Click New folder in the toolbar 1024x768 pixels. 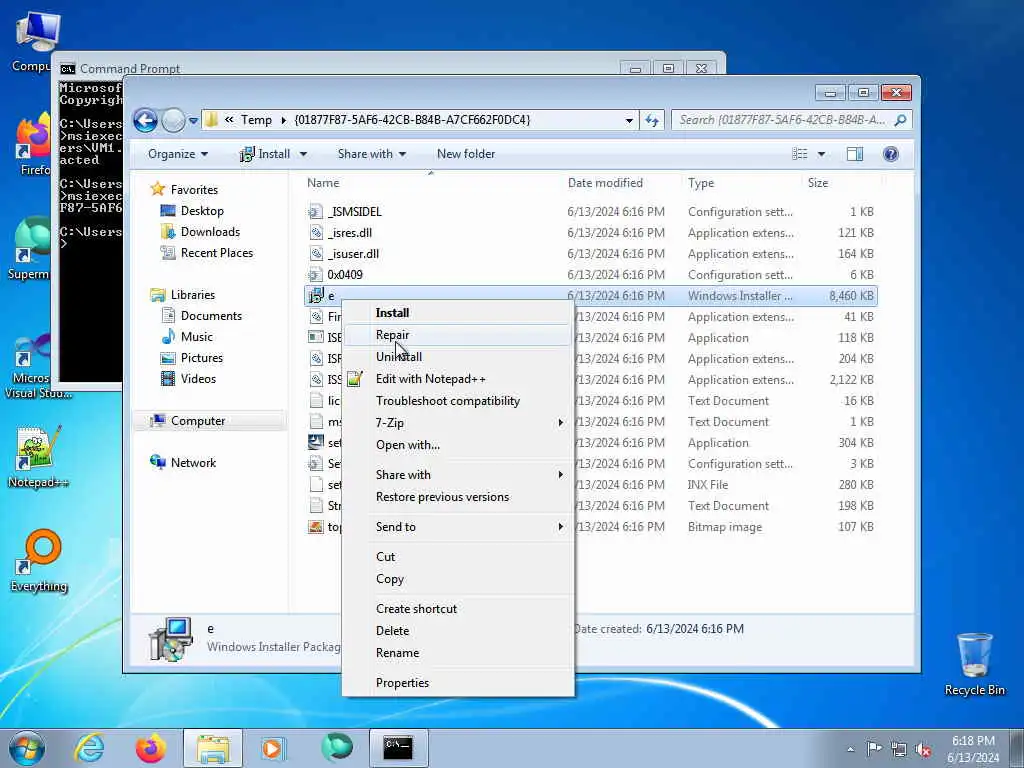click(x=466, y=154)
